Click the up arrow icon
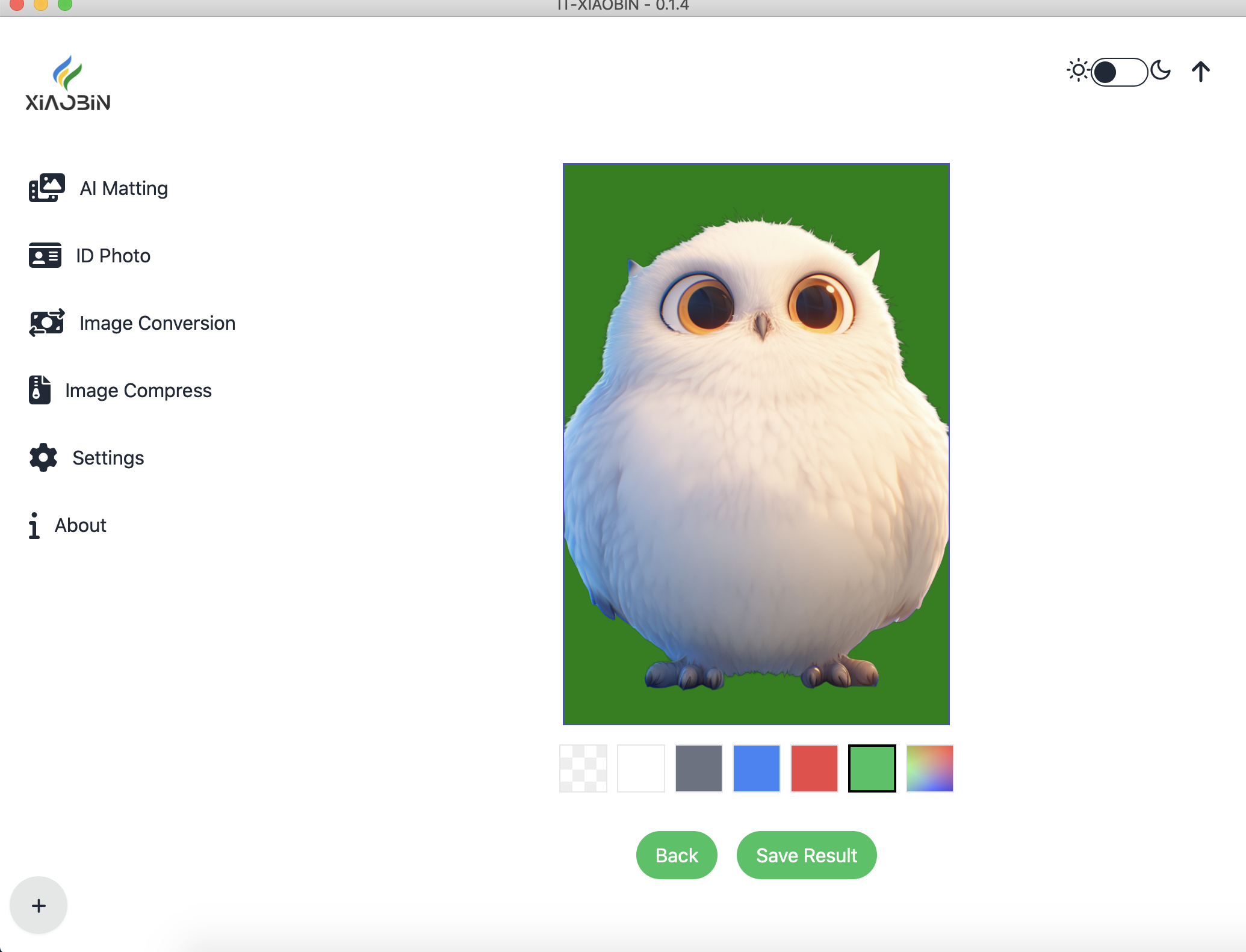This screenshot has height=952, width=1246. pos(1200,72)
